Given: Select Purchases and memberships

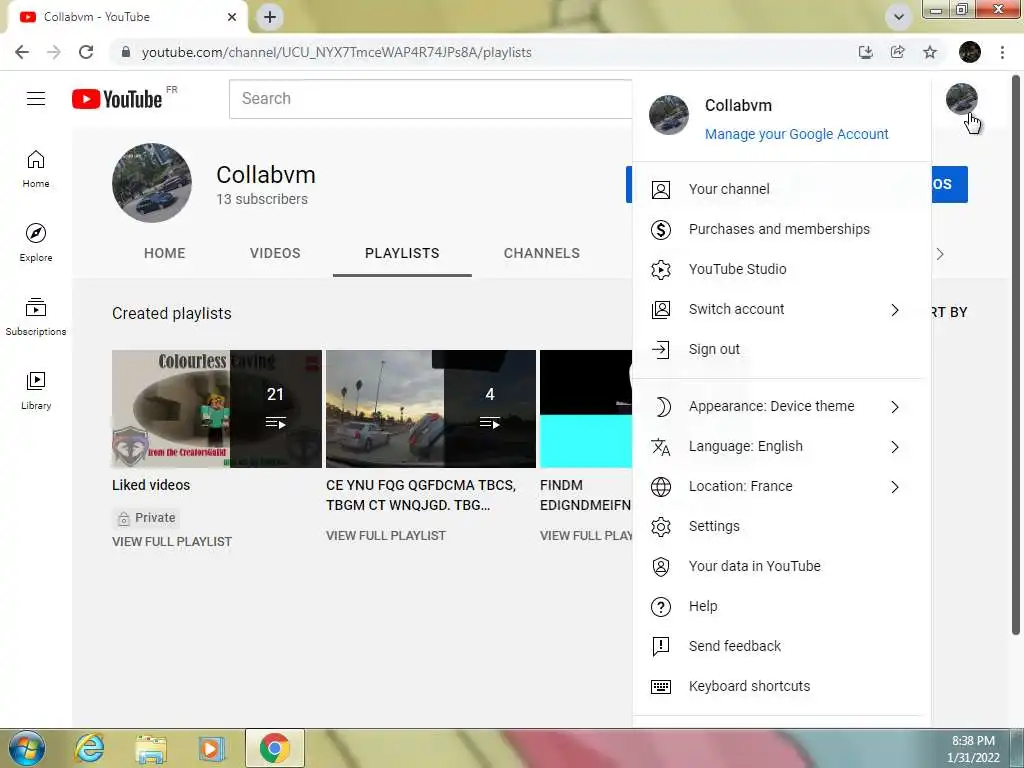Looking at the screenshot, I should 781,229.
